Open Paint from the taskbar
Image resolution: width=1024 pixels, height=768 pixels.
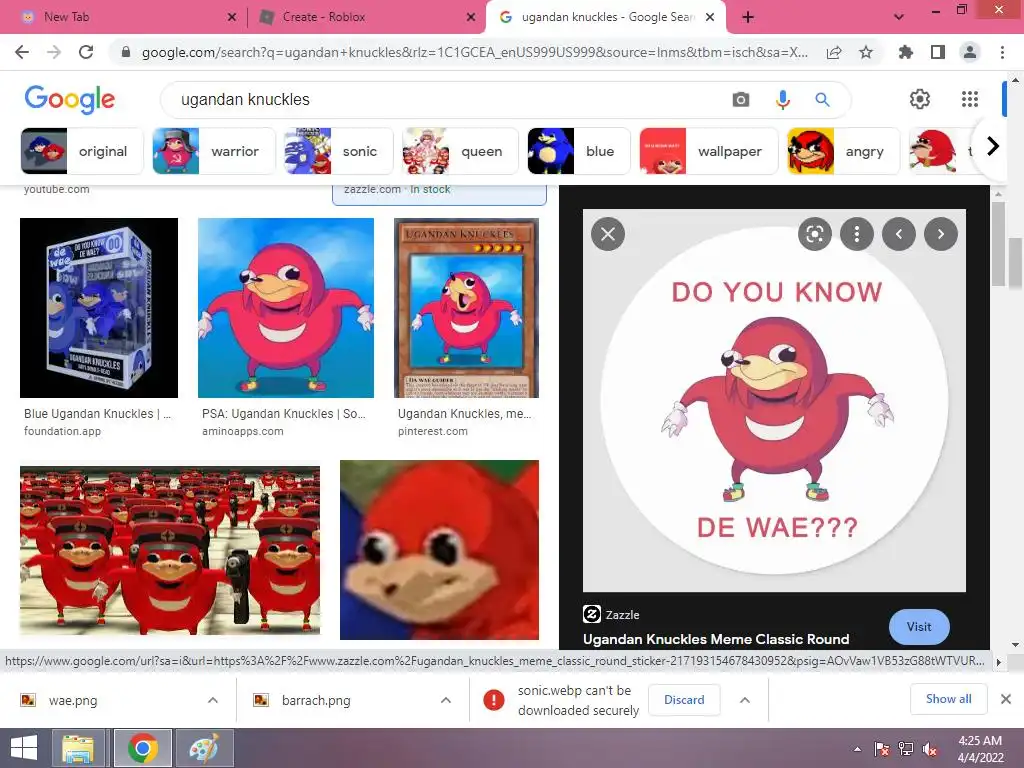(203, 748)
